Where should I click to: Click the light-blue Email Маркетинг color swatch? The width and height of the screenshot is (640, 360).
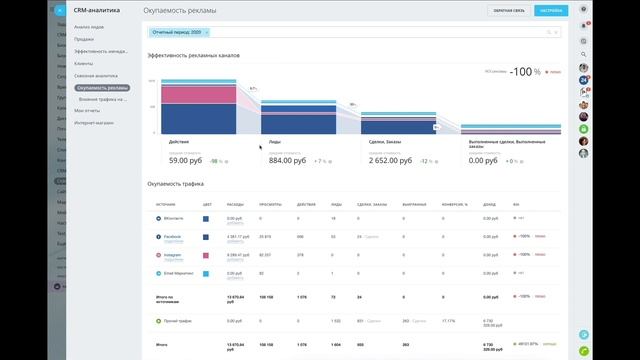206,274
